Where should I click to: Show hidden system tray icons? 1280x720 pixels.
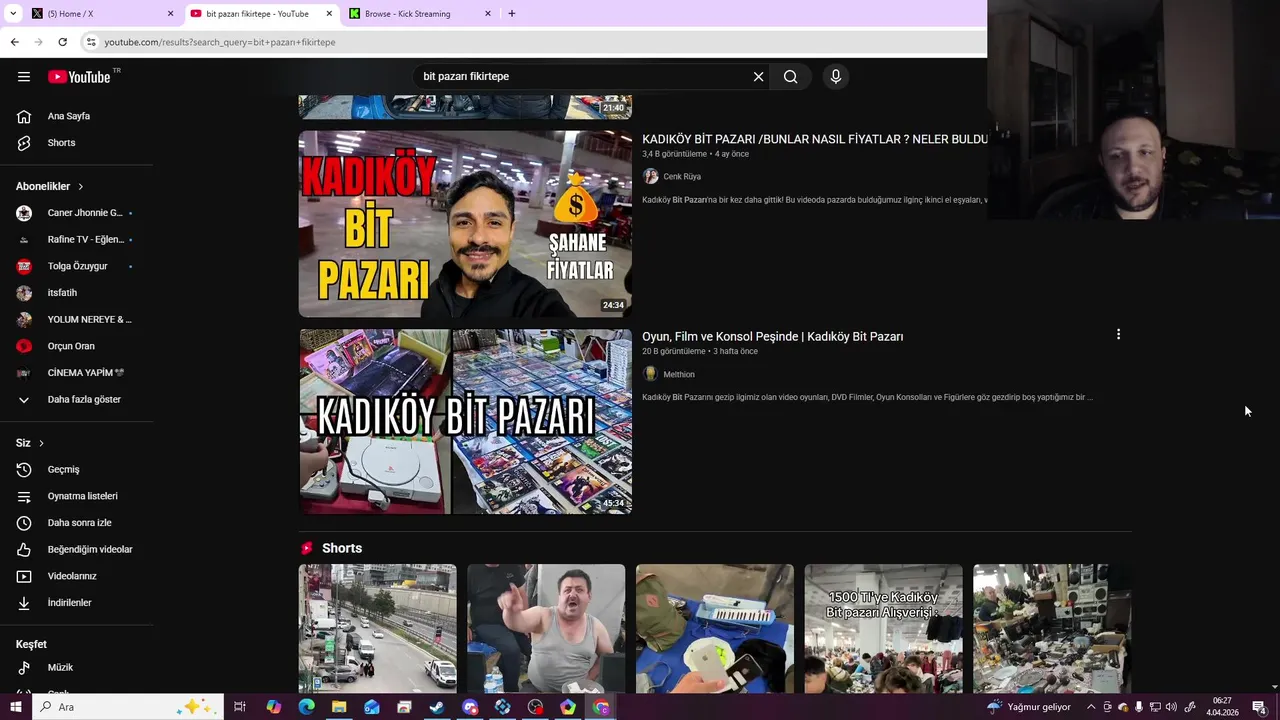1091,707
